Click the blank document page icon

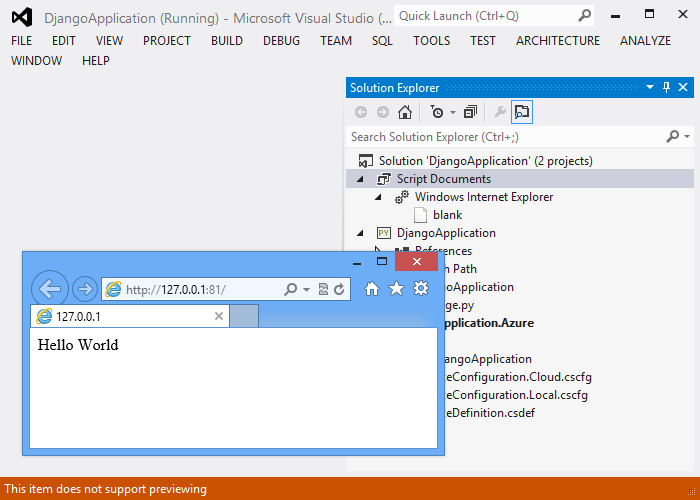point(420,215)
